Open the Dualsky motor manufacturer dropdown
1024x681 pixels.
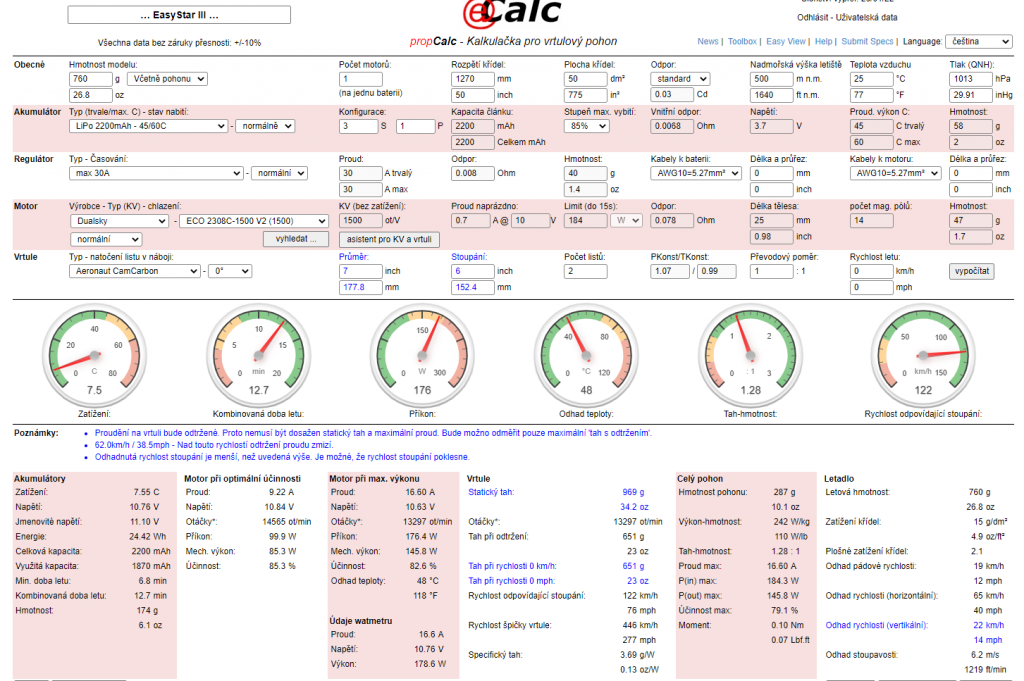119,221
